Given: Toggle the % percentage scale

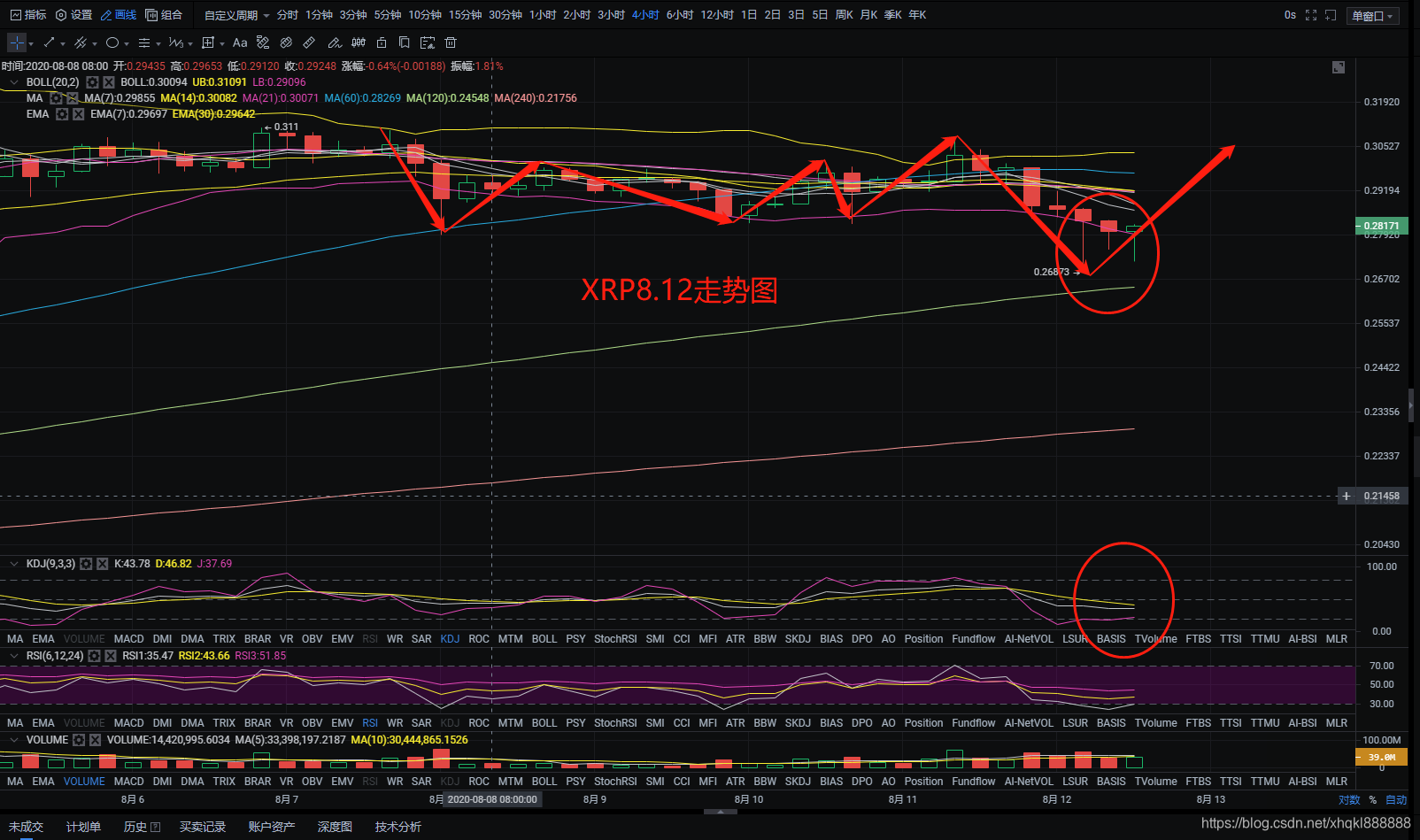Looking at the screenshot, I should tap(1373, 799).
